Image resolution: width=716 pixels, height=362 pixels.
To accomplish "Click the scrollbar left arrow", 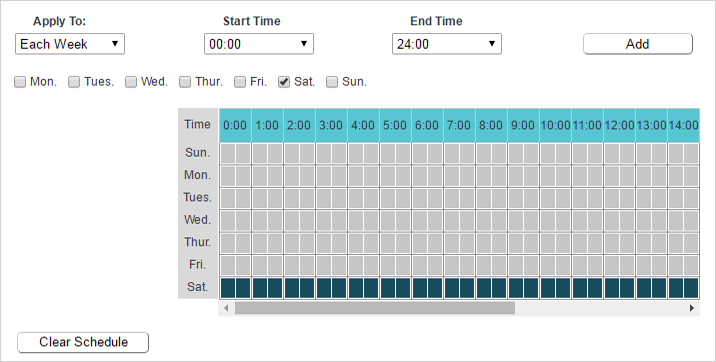I will [x=226, y=308].
